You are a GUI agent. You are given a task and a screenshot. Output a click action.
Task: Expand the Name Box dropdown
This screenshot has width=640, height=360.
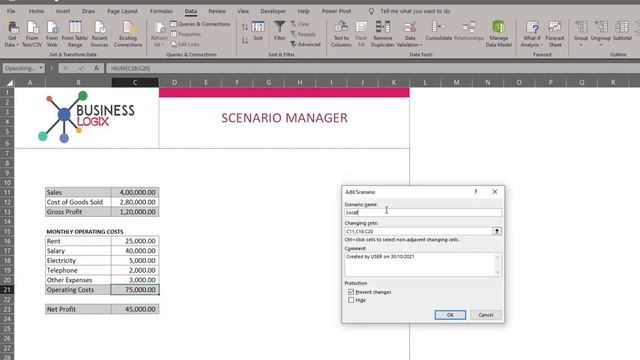pos(41,68)
